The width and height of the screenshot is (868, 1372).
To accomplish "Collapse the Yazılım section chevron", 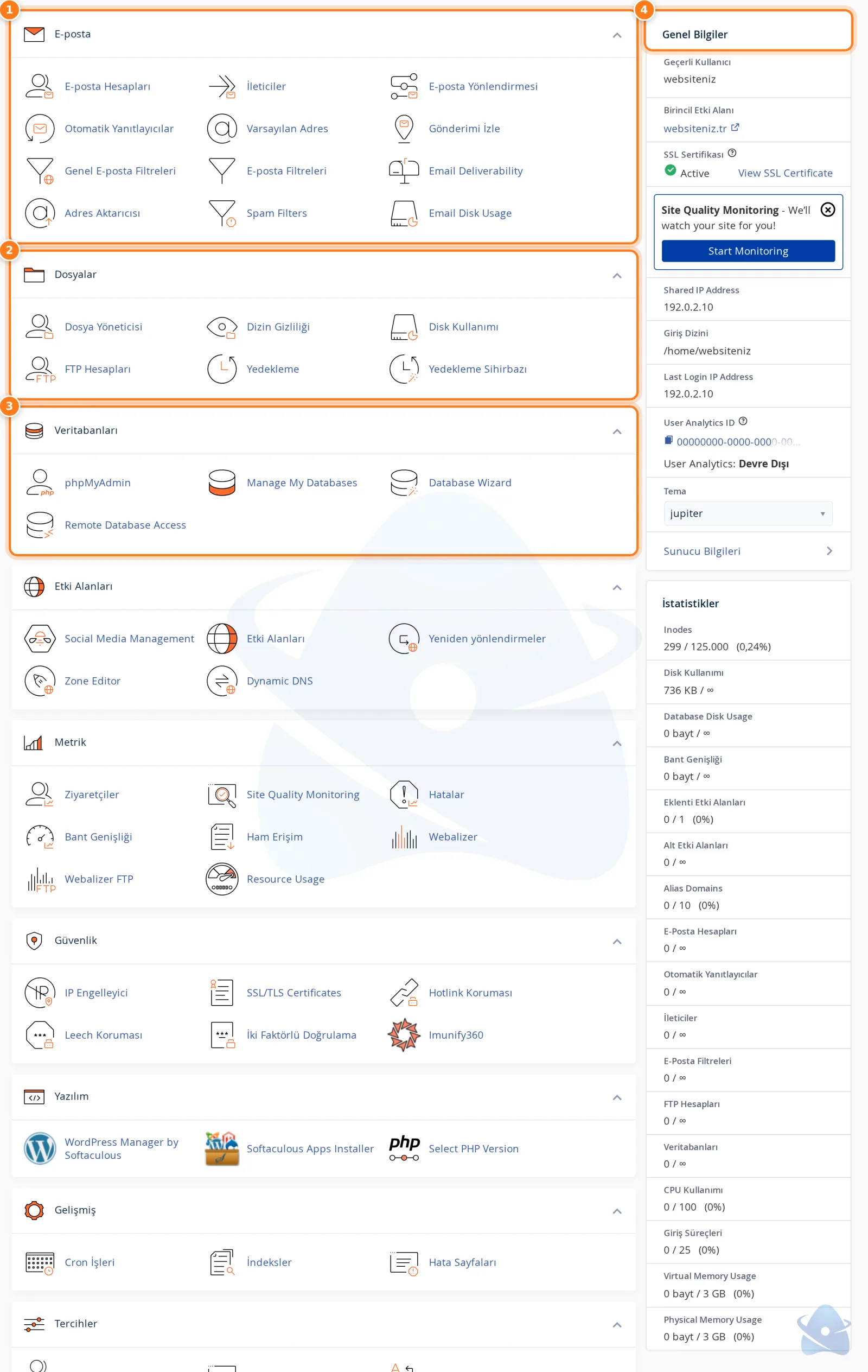I will tap(616, 1097).
